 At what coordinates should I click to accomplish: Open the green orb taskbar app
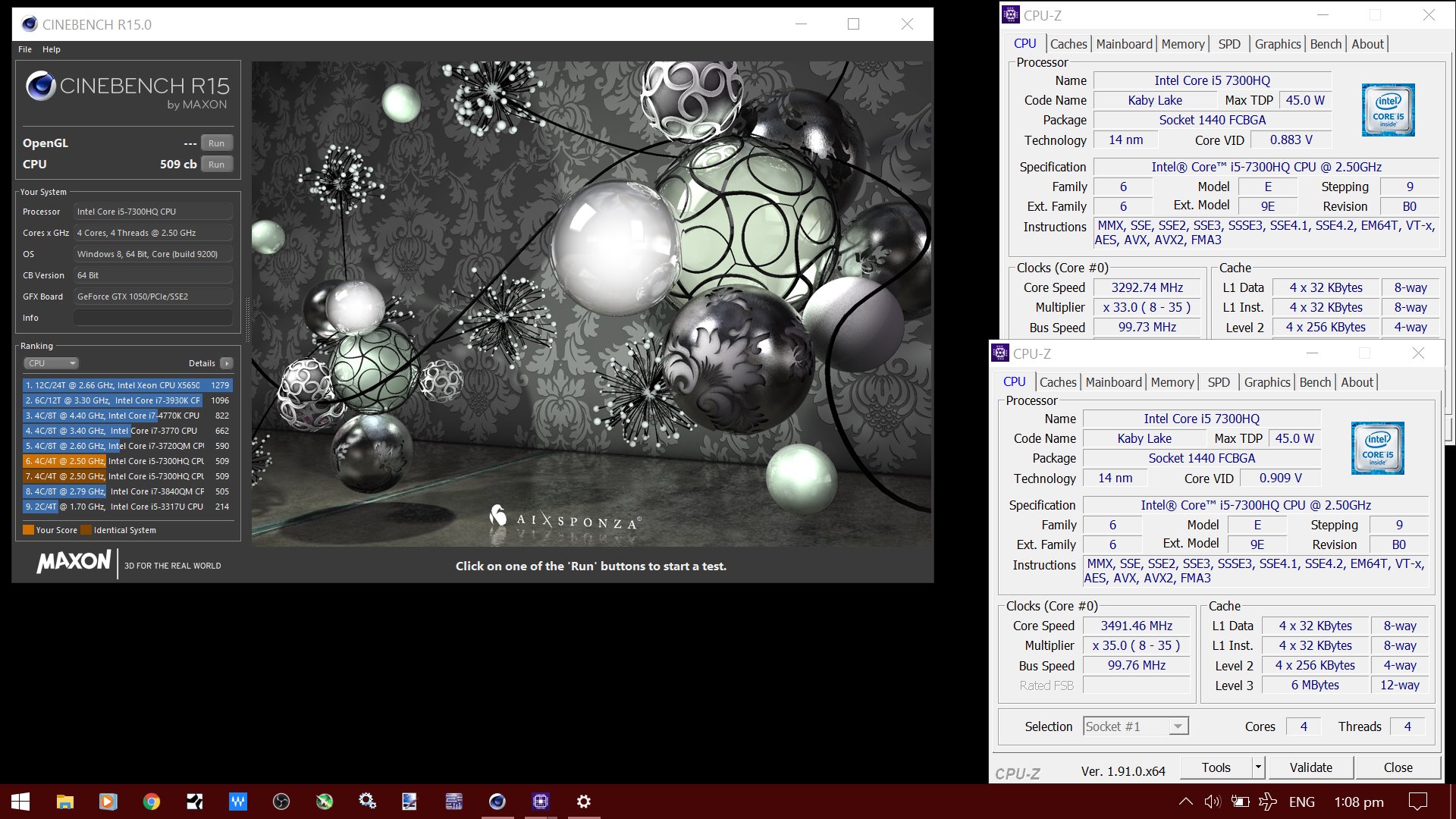pyautogui.click(x=325, y=802)
